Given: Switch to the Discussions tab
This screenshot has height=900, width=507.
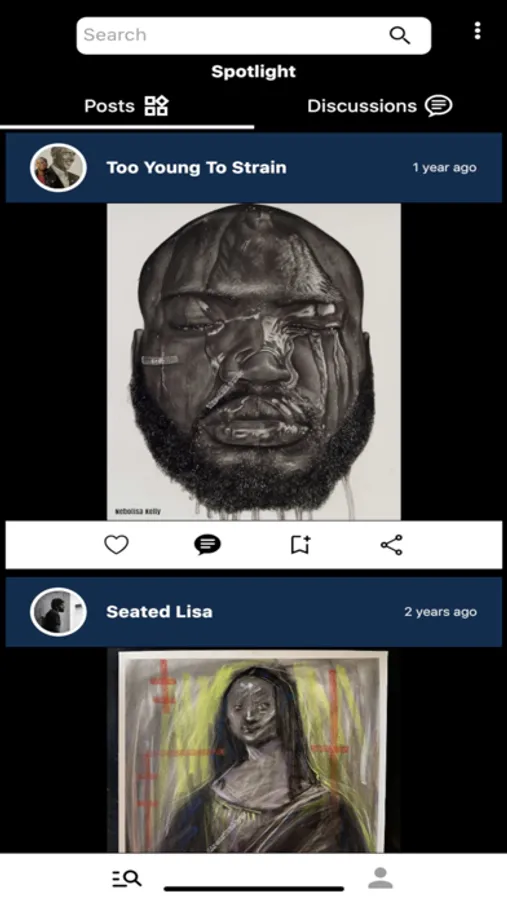Looking at the screenshot, I should [x=380, y=106].
